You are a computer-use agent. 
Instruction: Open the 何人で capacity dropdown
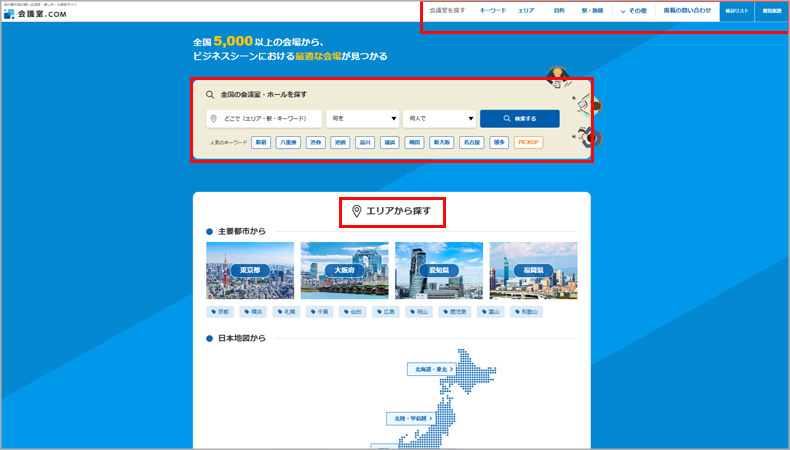440,119
